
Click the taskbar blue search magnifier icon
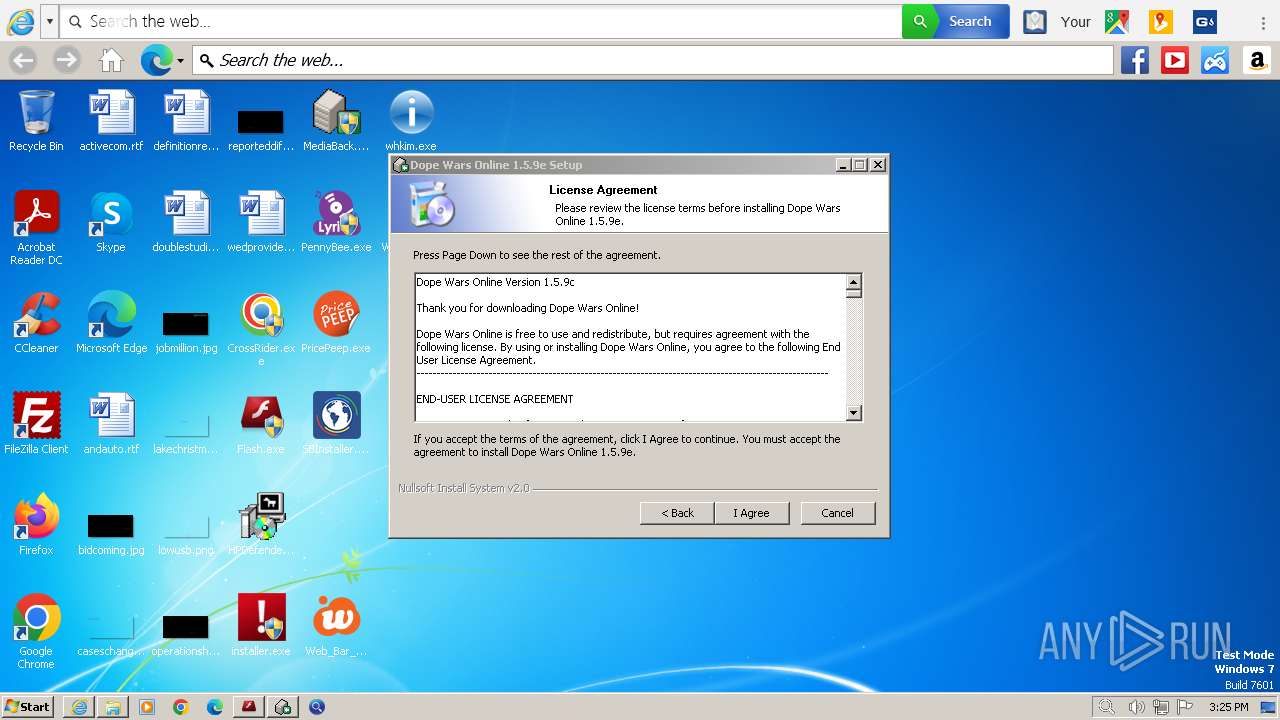click(x=317, y=707)
